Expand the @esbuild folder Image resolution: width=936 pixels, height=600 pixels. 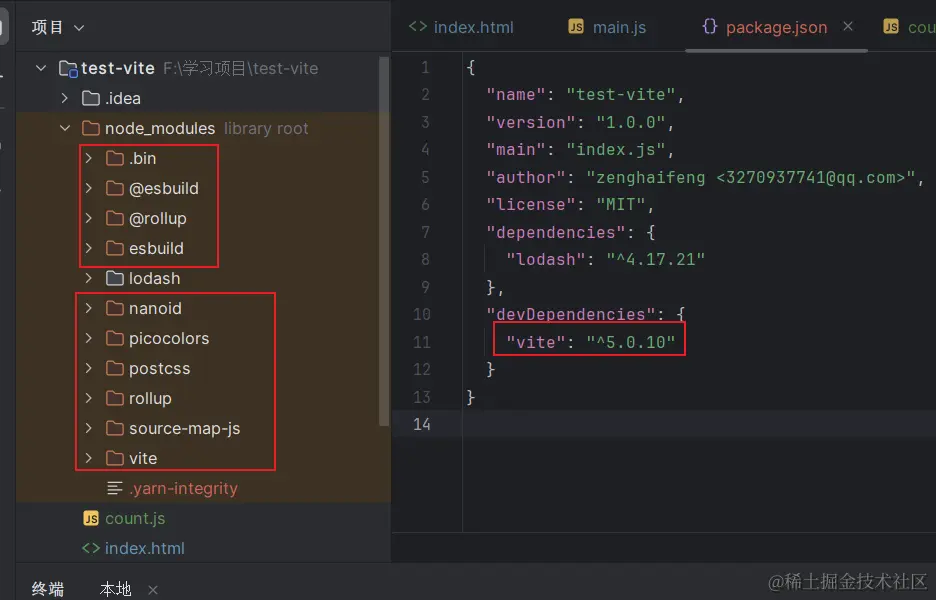click(x=88, y=188)
